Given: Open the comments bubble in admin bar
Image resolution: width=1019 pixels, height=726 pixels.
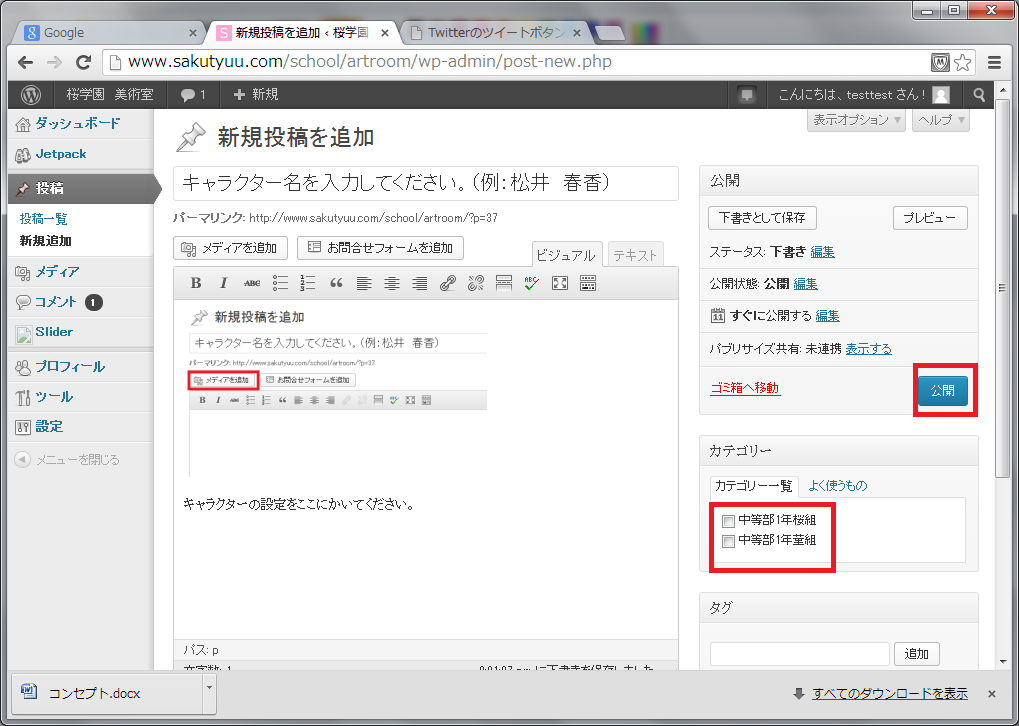Looking at the screenshot, I should (193, 95).
